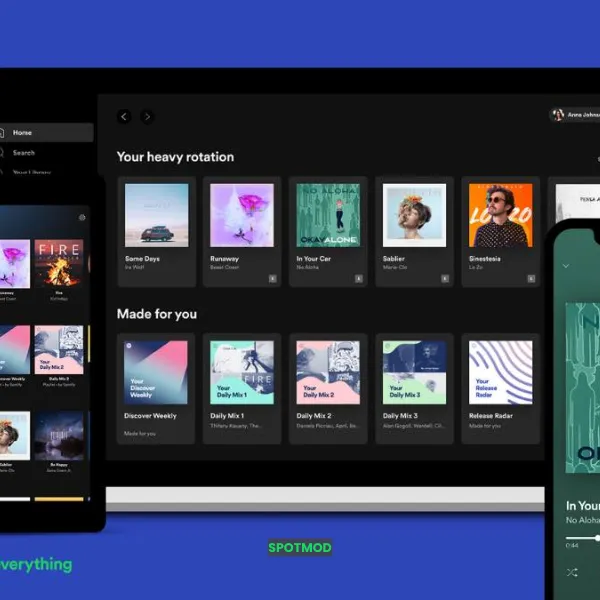Go forward with the right arrow button
Viewport: 600px width, 600px height.
147,116
